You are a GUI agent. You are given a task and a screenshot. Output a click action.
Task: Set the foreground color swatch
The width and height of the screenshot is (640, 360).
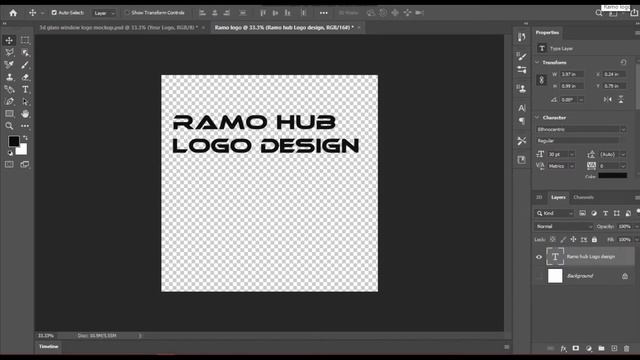(x=13, y=141)
